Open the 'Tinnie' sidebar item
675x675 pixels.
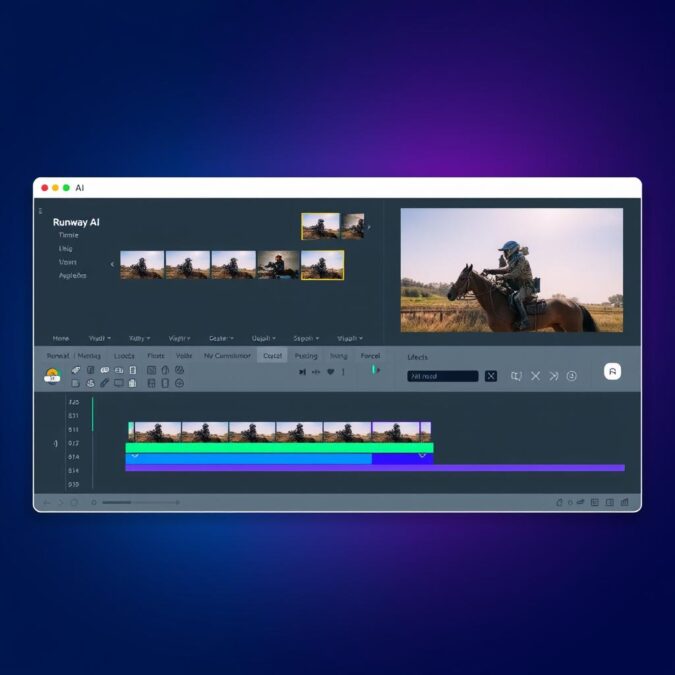coord(68,235)
